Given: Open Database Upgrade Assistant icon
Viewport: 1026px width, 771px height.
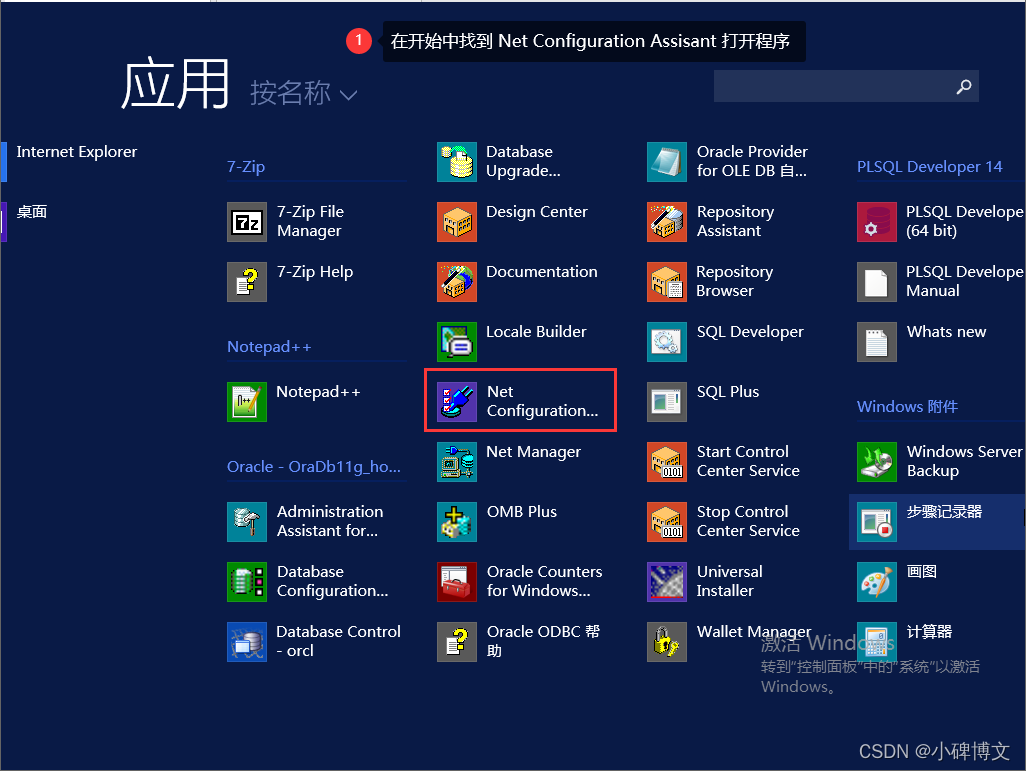Looking at the screenshot, I should 457,162.
